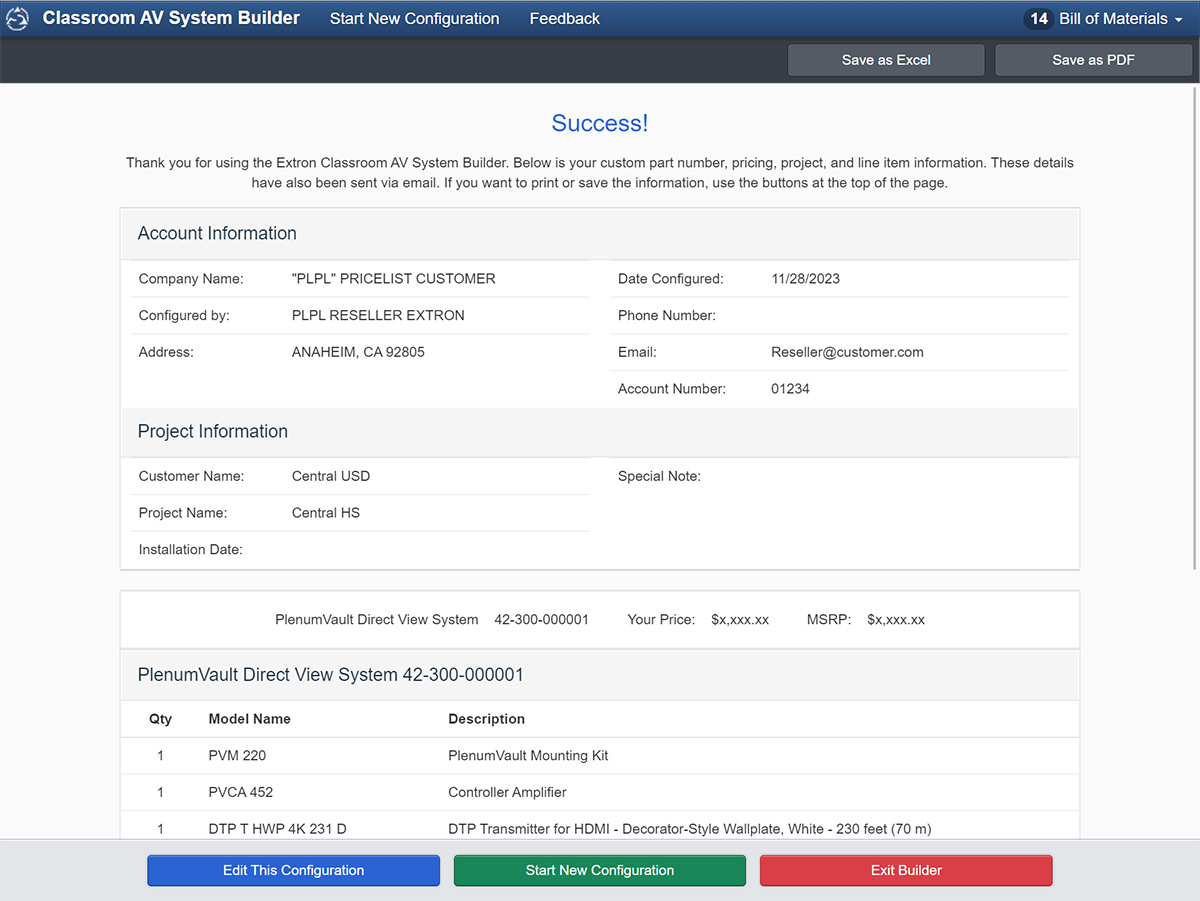The width and height of the screenshot is (1200, 901).
Task: Open the Feedback menu item
Action: click(x=565, y=19)
